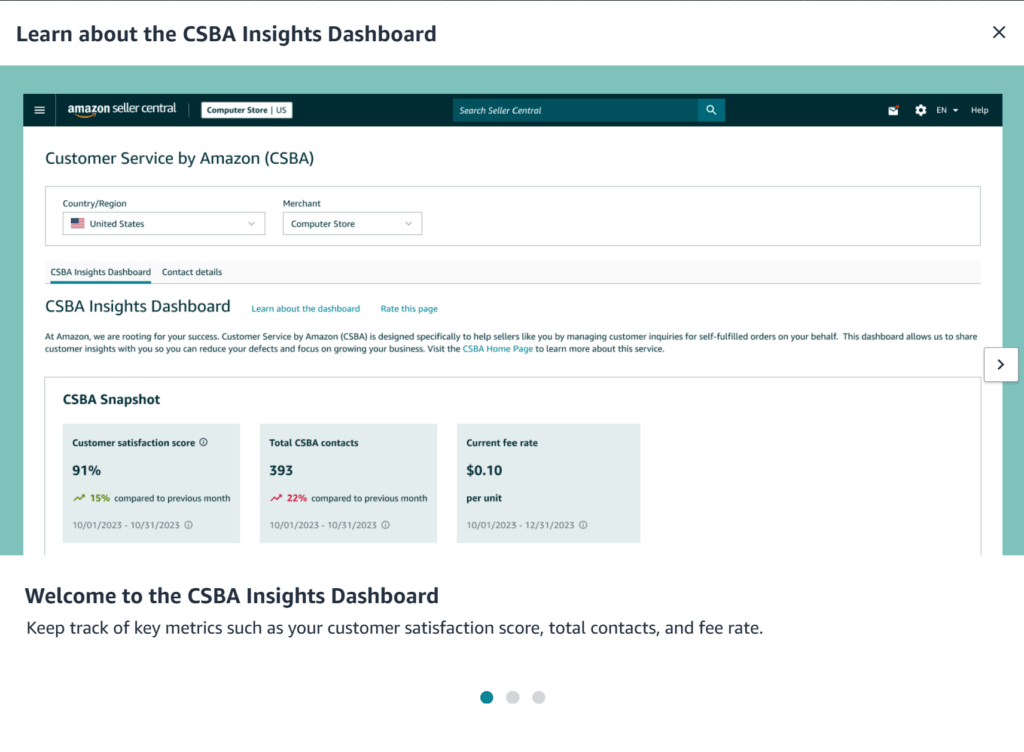Open the Merchant Computer Store dropdown

coord(352,223)
